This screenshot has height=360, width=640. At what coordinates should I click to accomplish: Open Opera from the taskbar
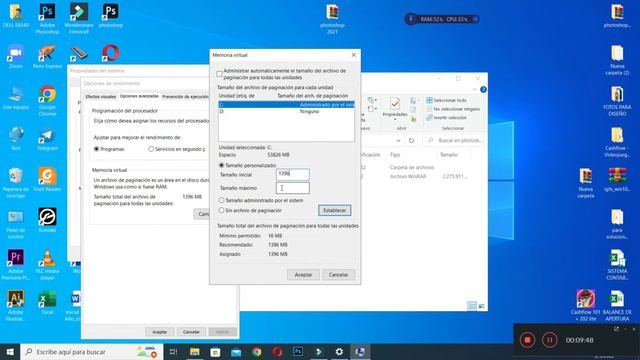coord(278,352)
